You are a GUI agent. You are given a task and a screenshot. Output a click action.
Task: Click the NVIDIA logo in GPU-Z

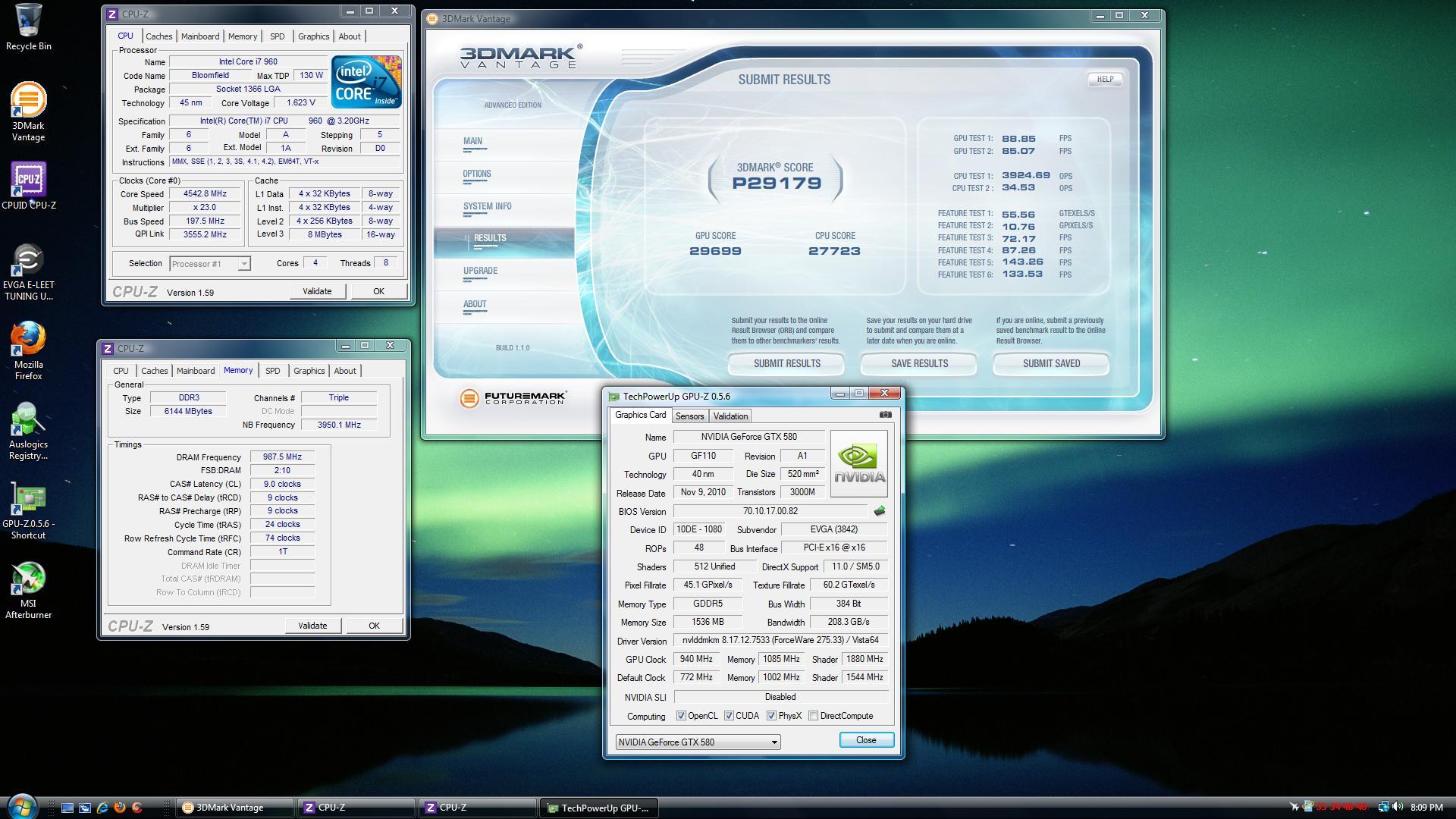pyautogui.click(x=859, y=464)
